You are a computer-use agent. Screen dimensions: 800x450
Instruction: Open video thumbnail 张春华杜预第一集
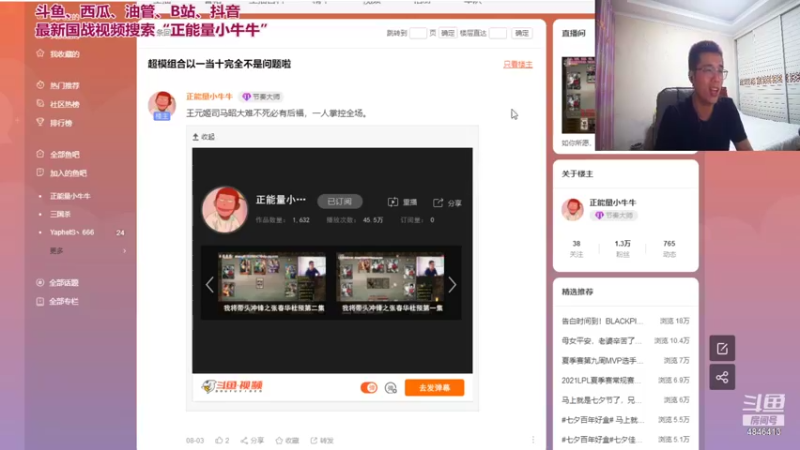391,283
